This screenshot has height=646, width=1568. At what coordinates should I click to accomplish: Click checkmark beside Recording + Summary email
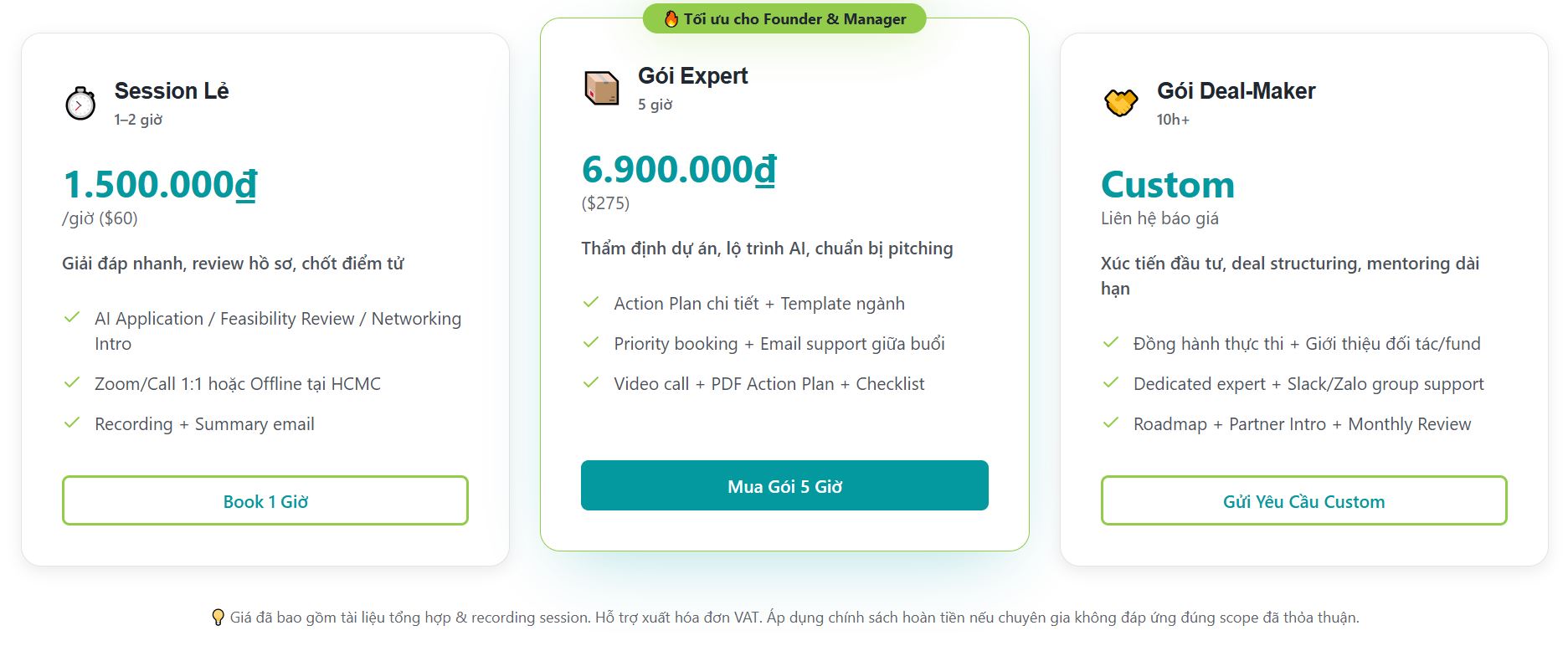pyautogui.click(x=73, y=423)
